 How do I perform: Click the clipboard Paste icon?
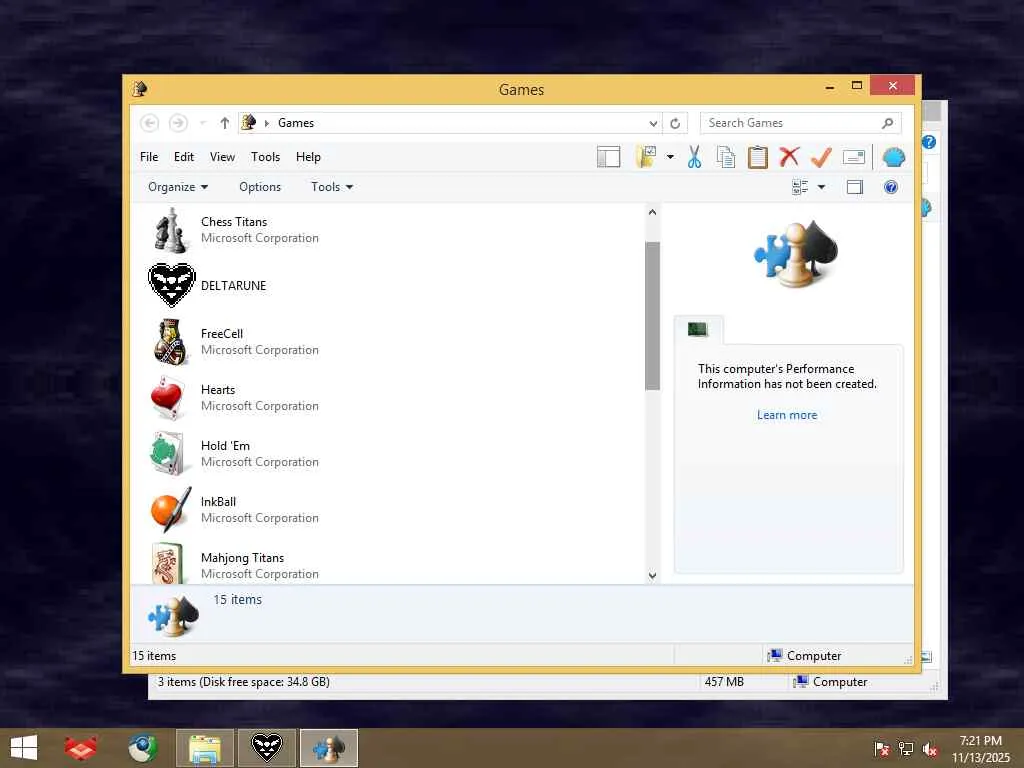tap(758, 157)
